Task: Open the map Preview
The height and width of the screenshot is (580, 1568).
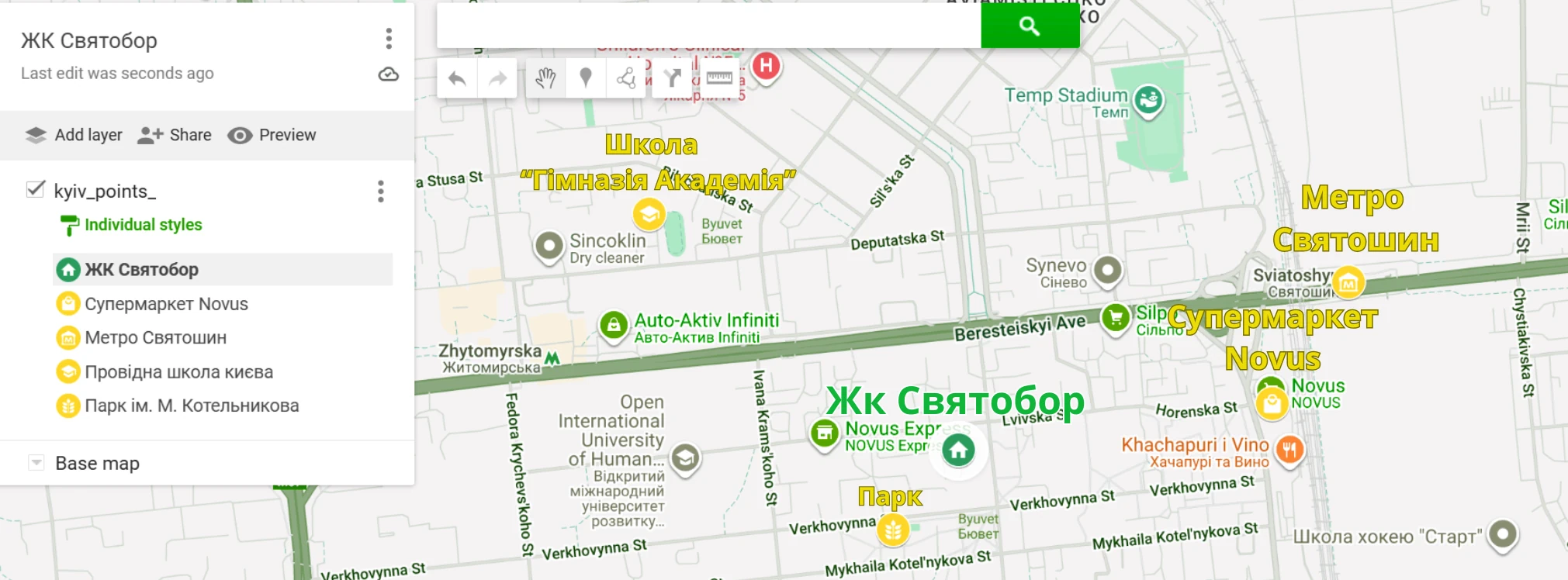Action: (272, 135)
